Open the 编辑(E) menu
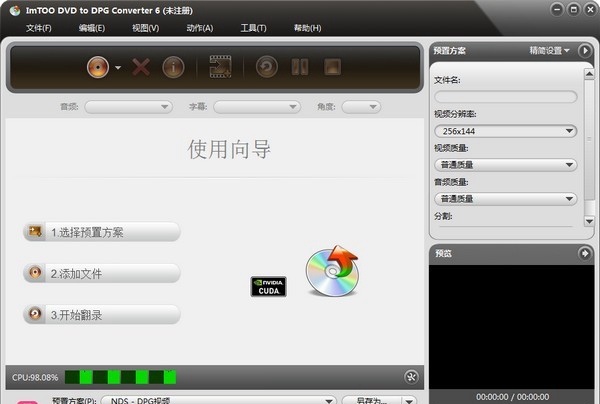This screenshot has width=600, height=404. tap(92, 28)
